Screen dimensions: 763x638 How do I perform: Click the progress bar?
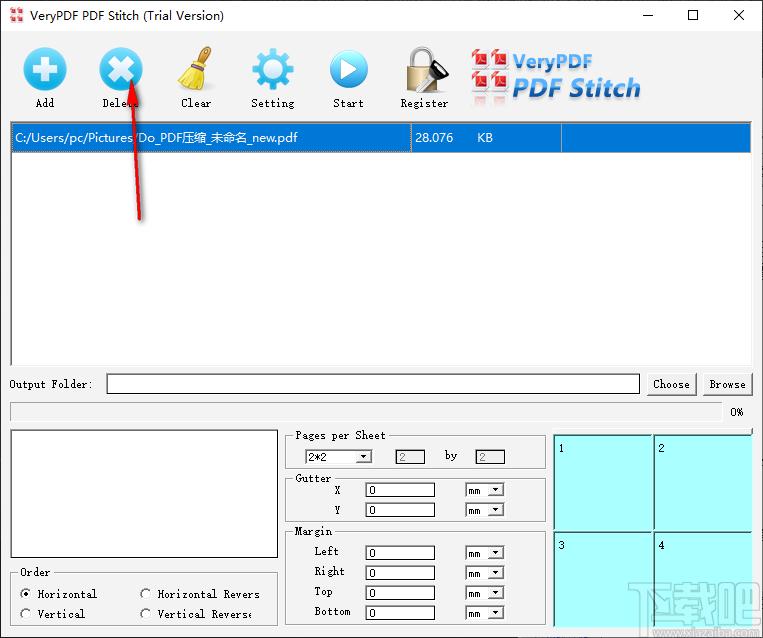(x=366, y=412)
